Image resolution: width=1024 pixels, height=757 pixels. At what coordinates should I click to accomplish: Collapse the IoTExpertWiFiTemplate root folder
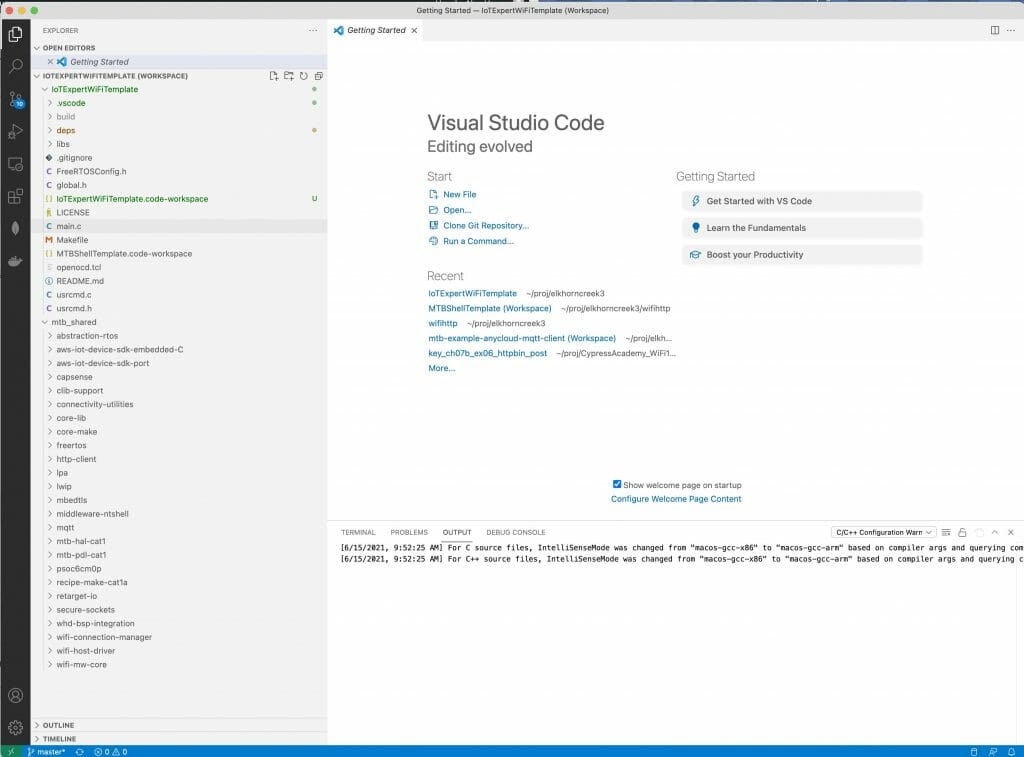(44, 89)
